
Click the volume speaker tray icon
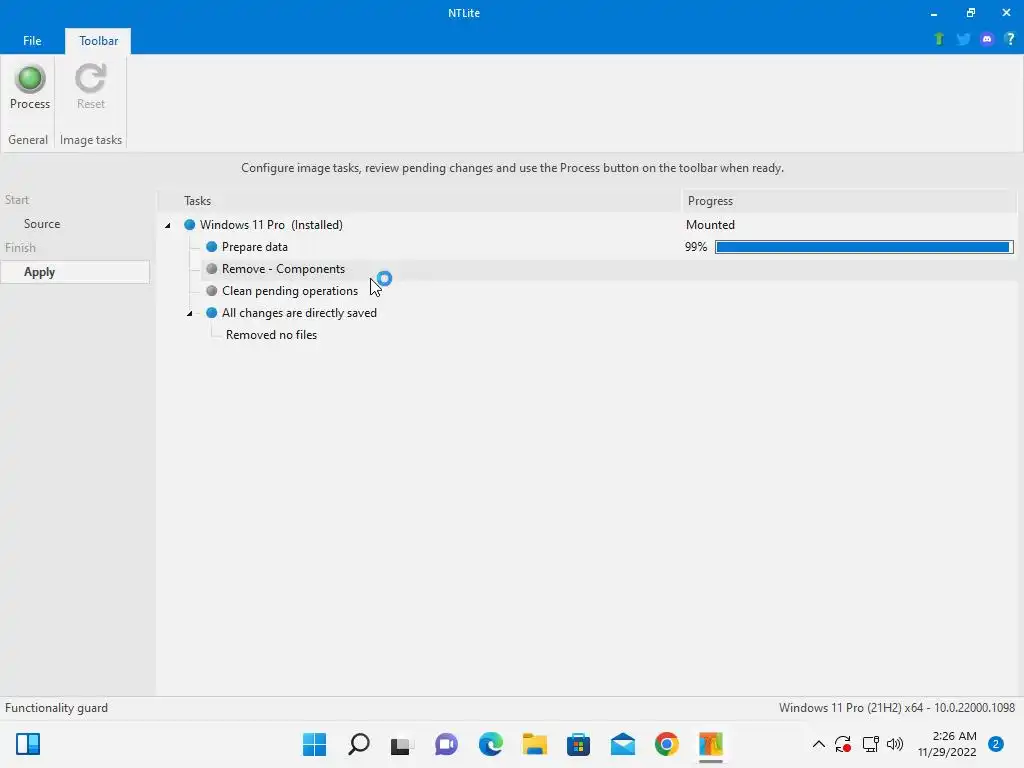pyautogui.click(x=895, y=744)
